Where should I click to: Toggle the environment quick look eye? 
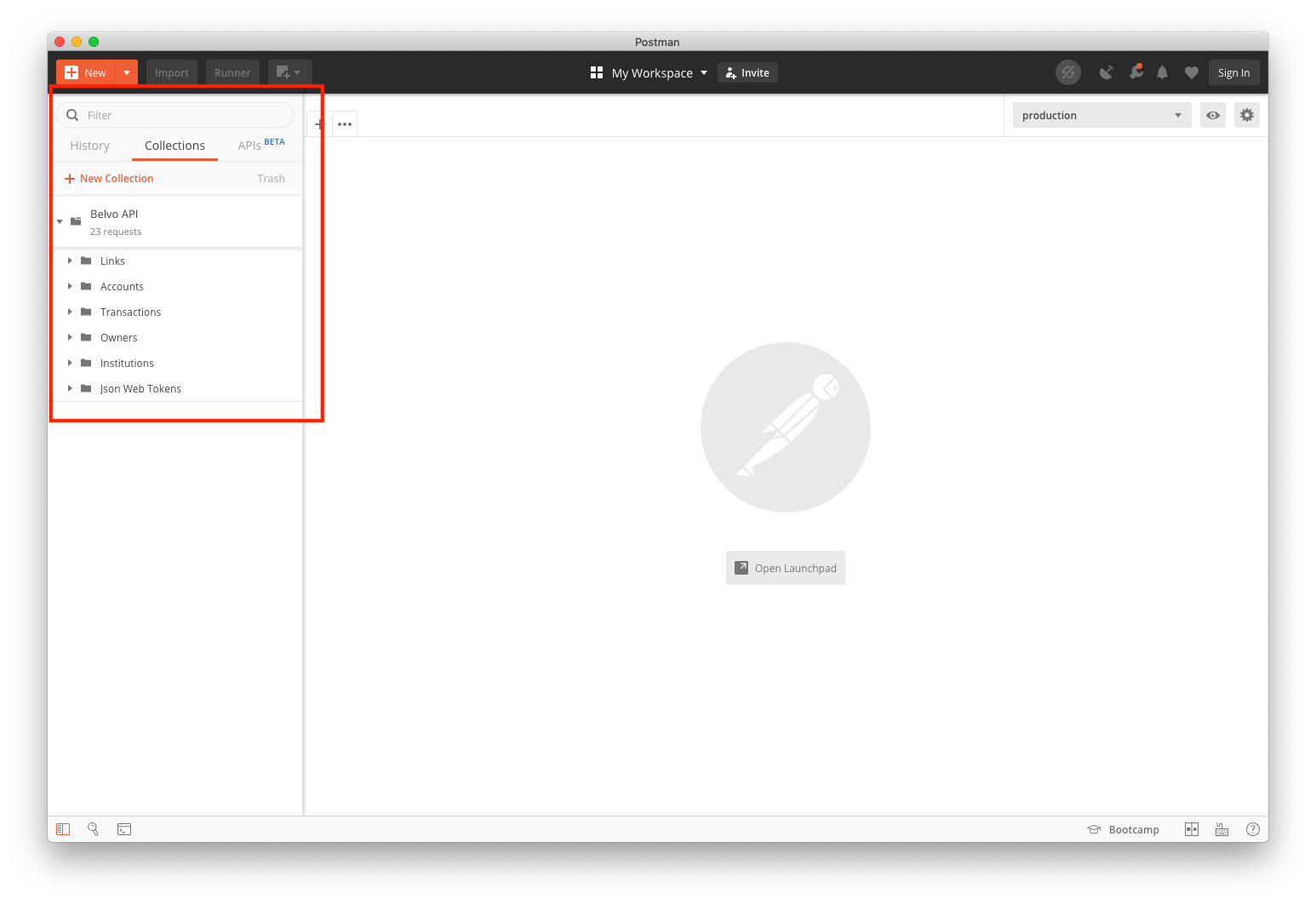coord(1213,115)
